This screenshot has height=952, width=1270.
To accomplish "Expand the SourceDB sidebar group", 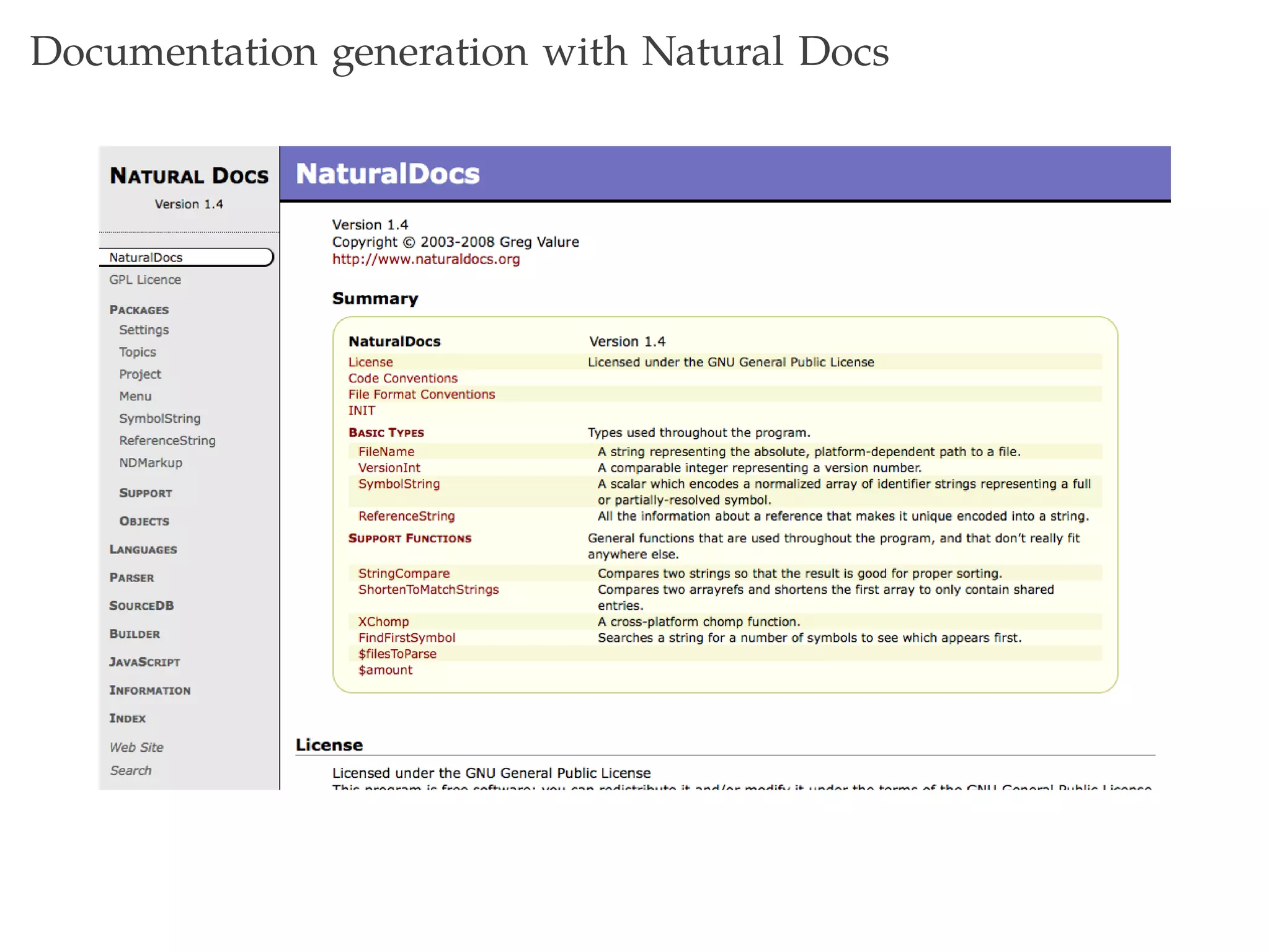I will (141, 606).
